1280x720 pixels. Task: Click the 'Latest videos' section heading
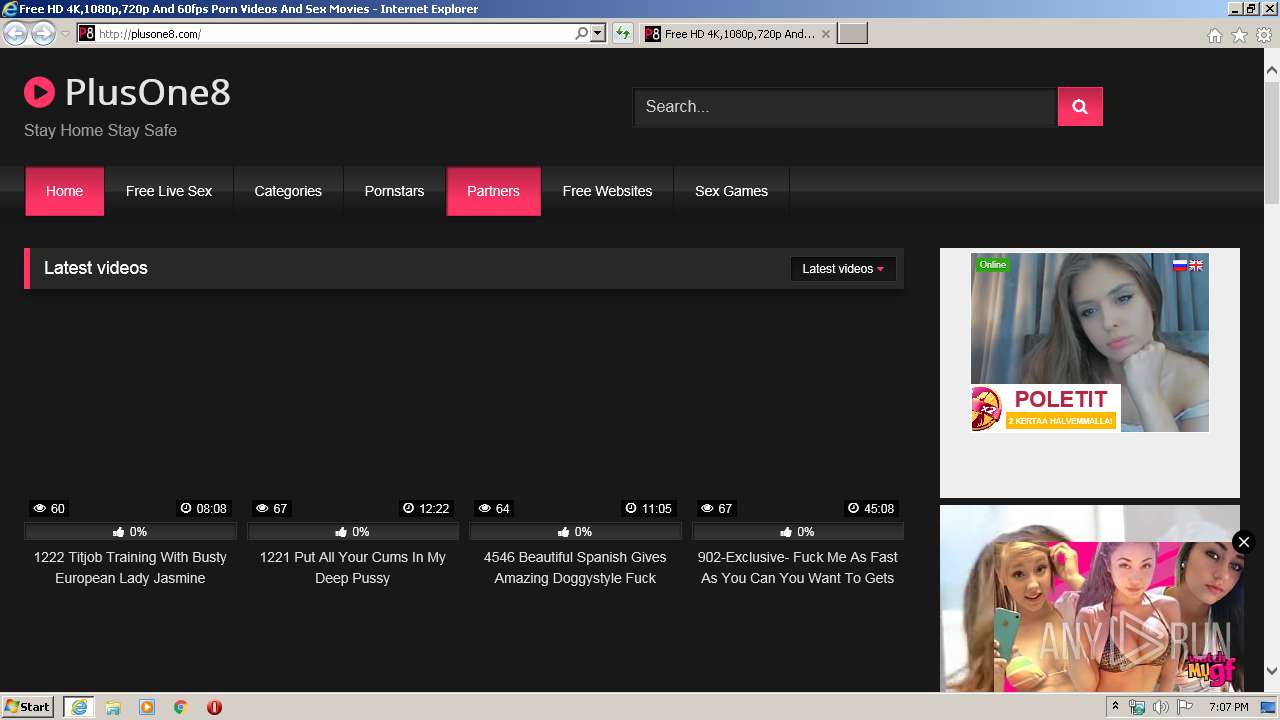[96, 268]
